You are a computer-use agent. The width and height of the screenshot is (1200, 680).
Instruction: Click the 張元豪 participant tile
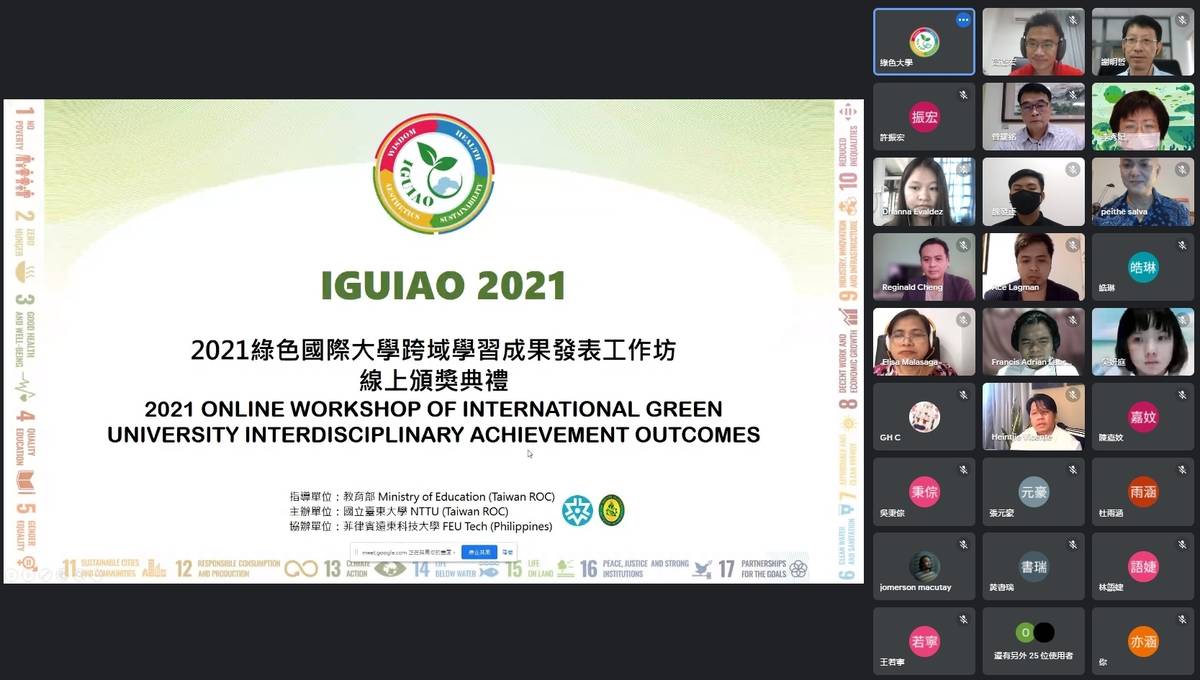click(1033, 492)
